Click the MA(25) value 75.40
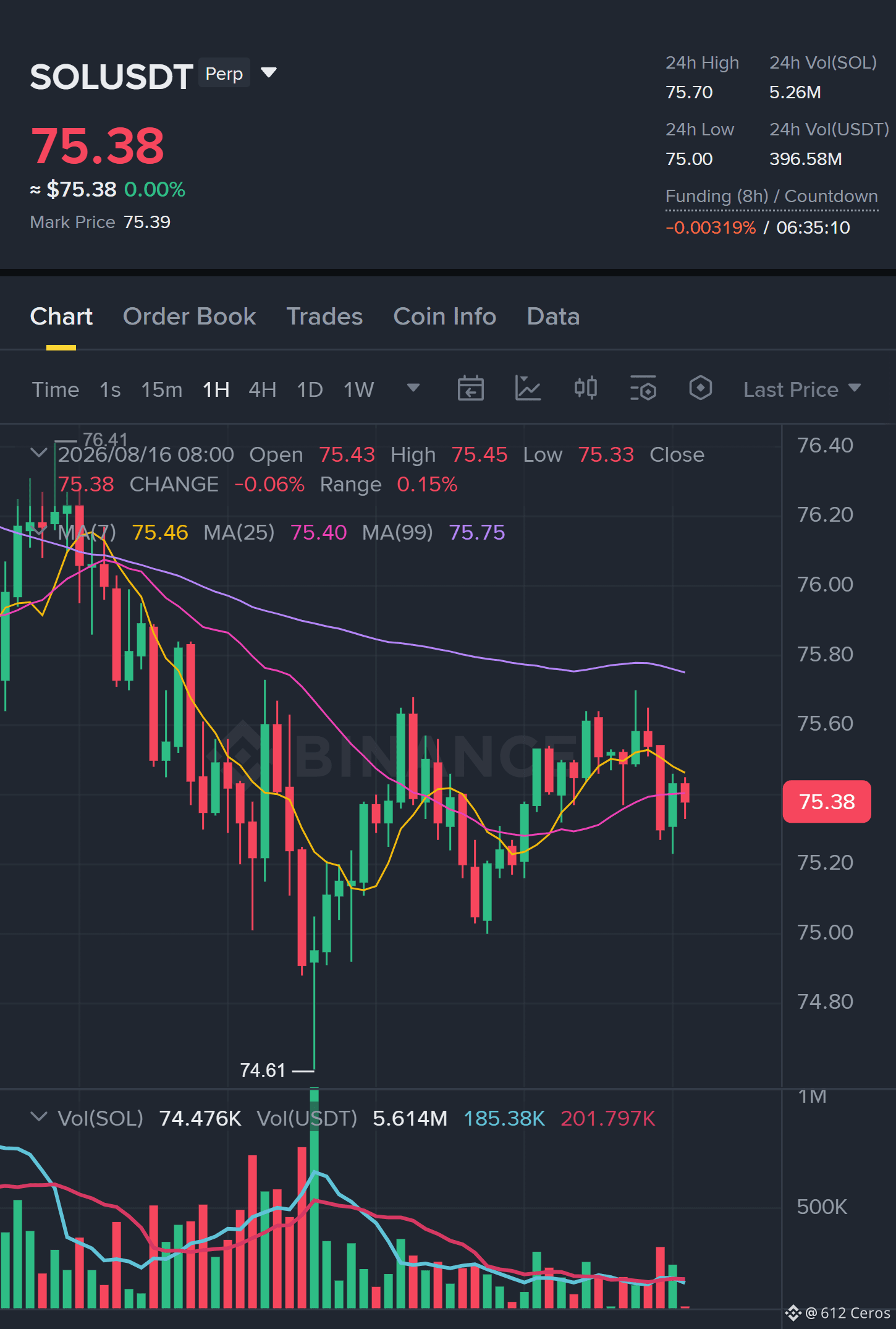 point(318,532)
